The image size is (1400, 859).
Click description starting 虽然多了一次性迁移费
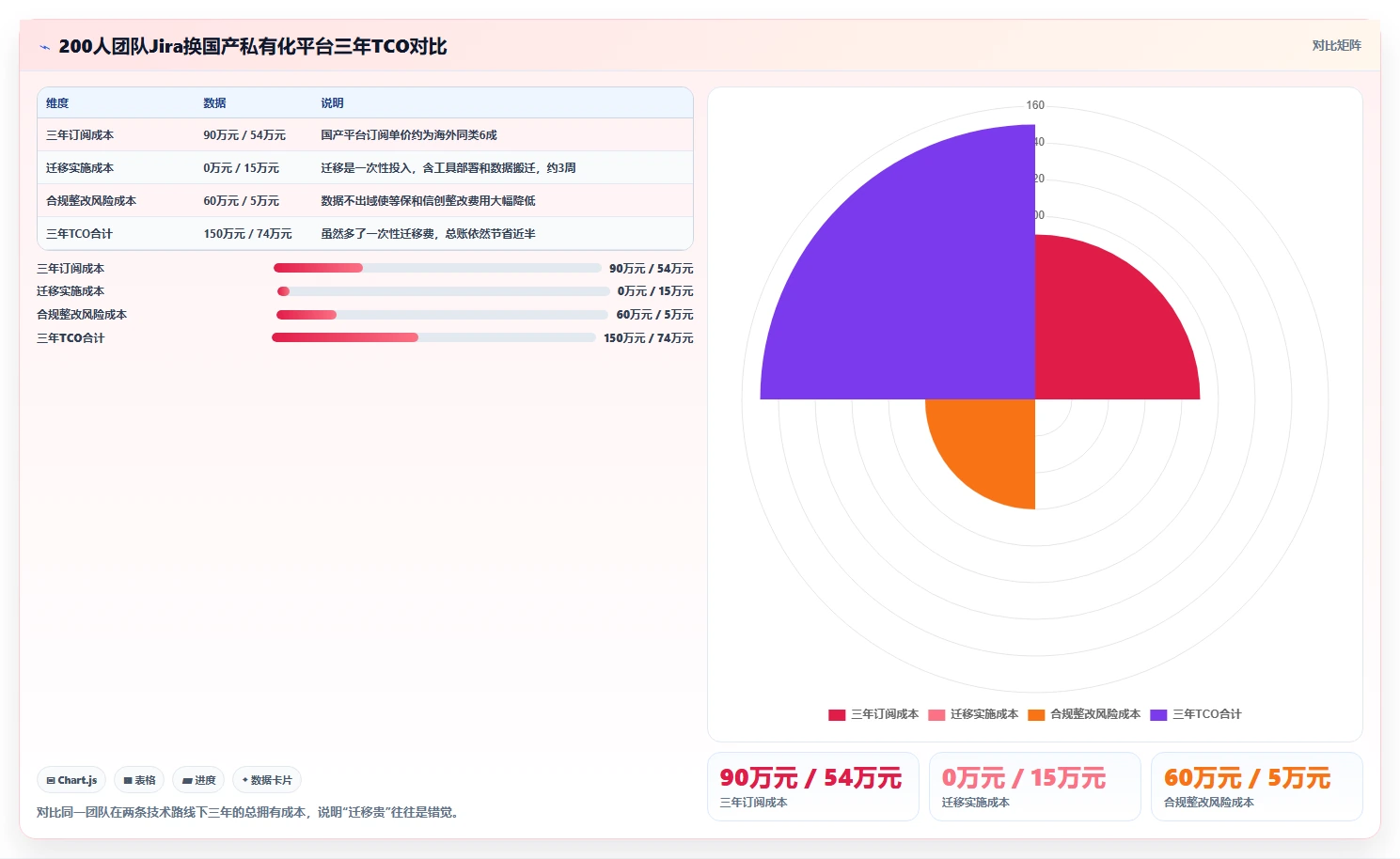(428, 234)
